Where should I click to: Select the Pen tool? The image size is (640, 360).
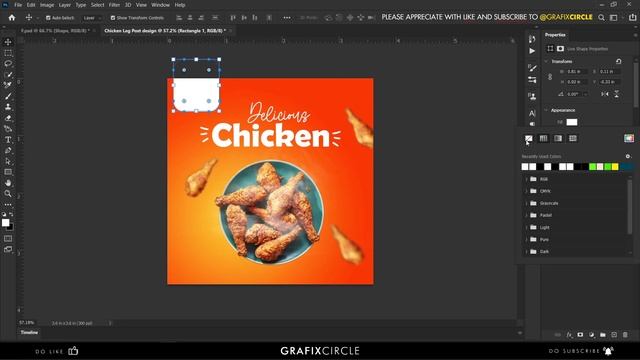tap(8, 150)
